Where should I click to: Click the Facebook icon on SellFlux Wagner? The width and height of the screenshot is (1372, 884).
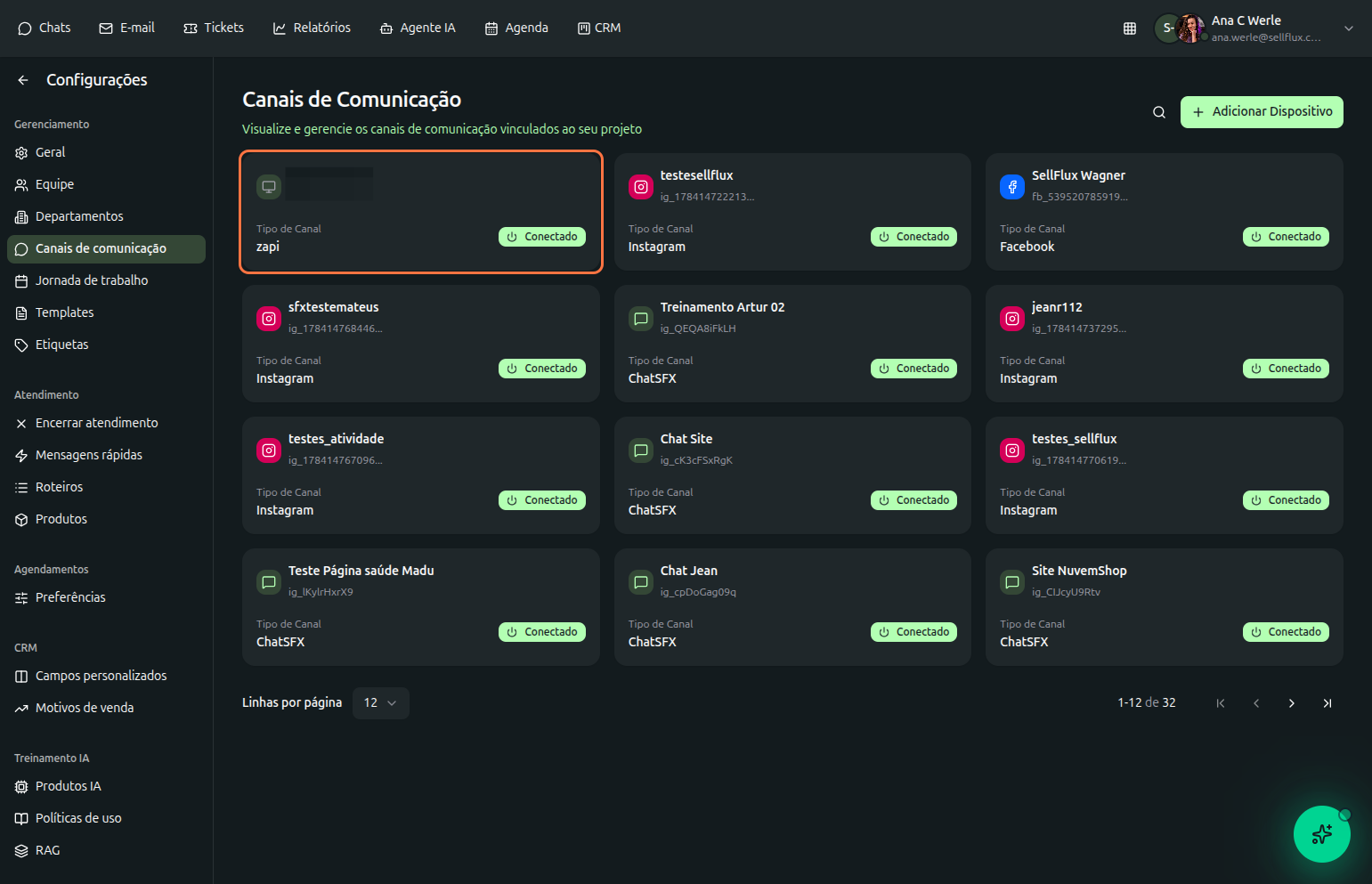(x=1012, y=187)
